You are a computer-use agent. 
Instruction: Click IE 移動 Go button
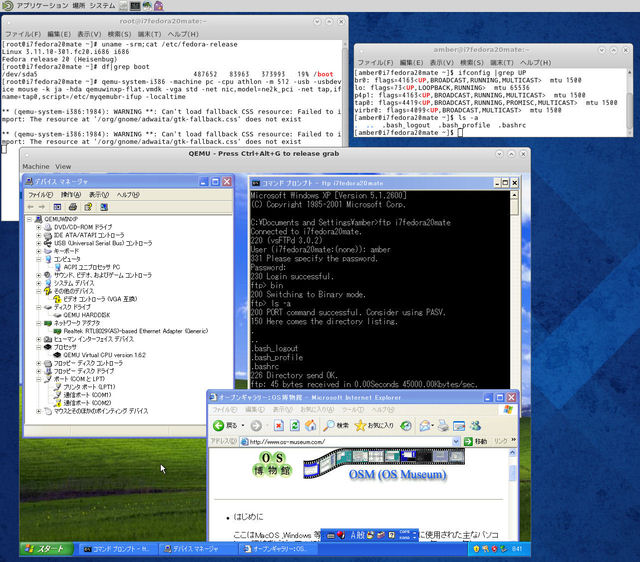476,441
